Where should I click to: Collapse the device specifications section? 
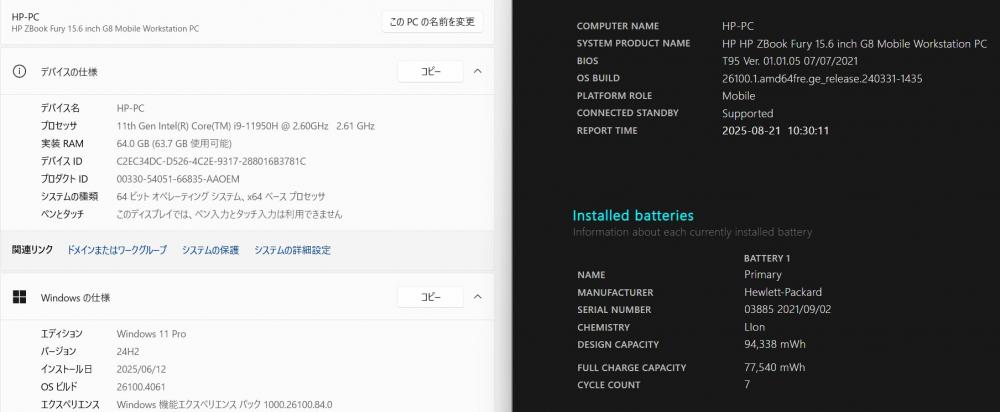478,71
